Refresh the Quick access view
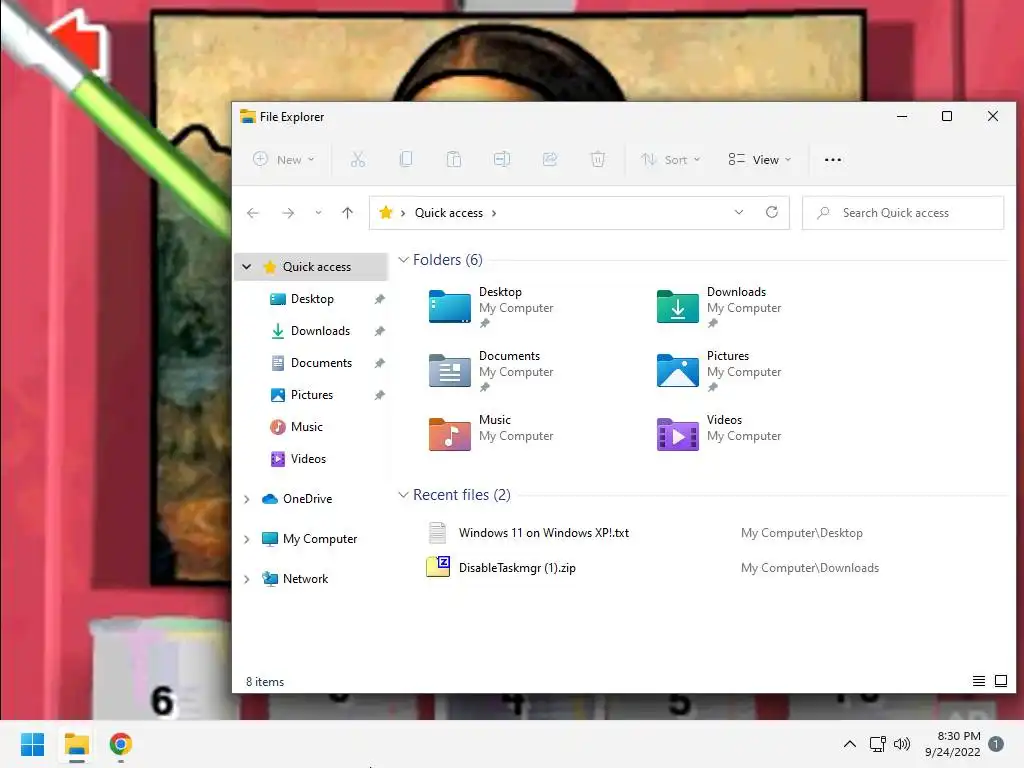1024x768 pixels. [772, 212]
